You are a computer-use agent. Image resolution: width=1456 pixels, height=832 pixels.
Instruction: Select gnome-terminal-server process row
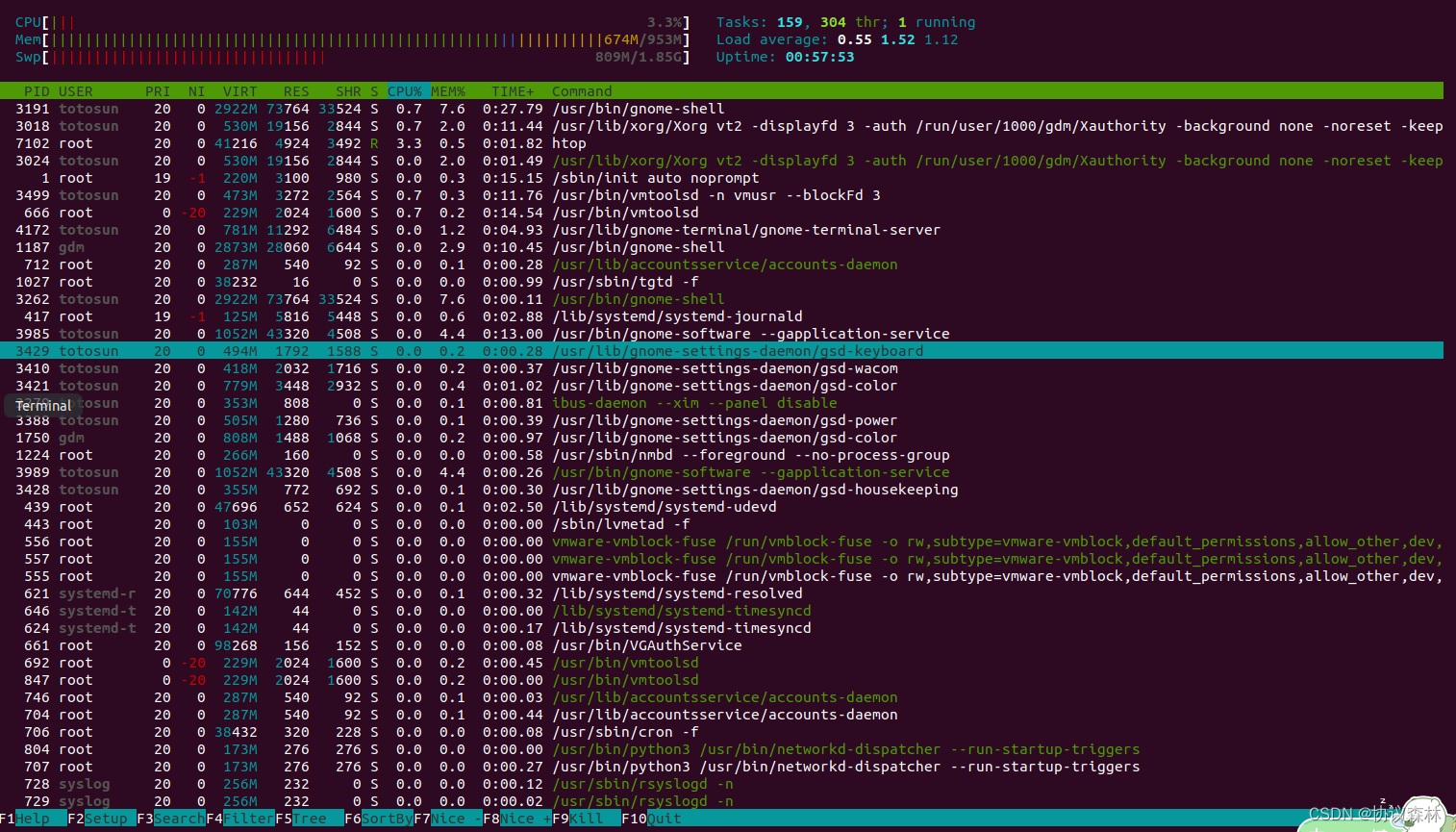[x=721, y=230]
